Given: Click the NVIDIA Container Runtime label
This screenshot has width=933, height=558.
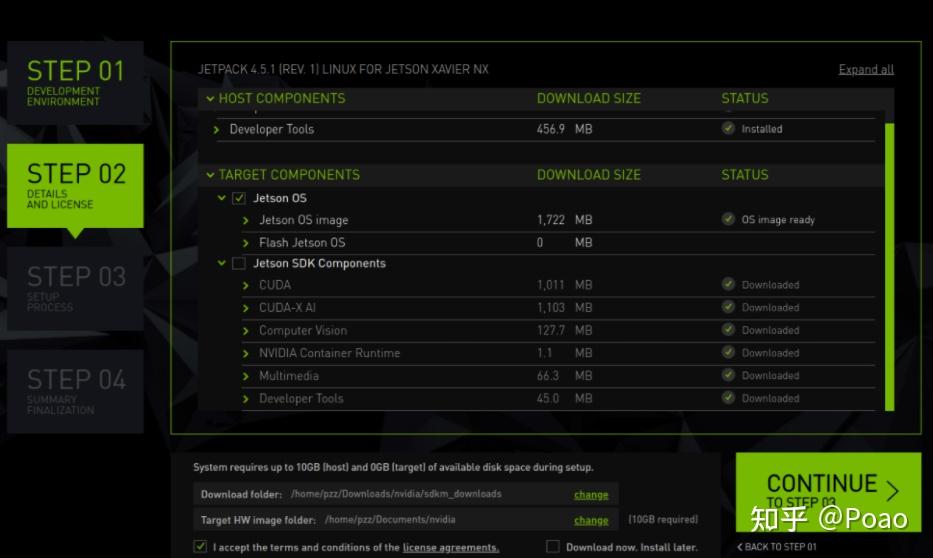Looking at the screenshot, I should point(329,353).
